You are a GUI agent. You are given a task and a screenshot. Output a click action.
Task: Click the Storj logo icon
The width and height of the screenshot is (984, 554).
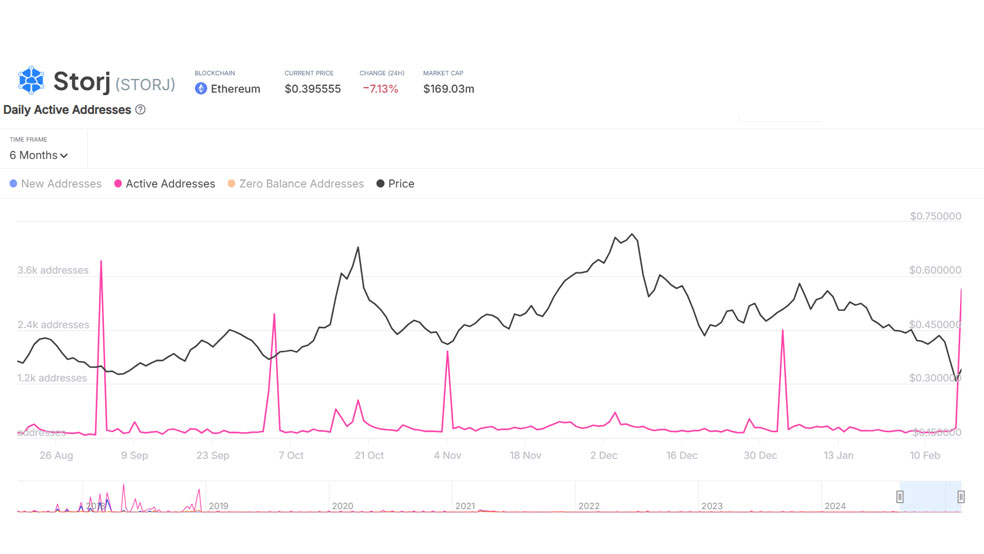pyautogui.click(x=31, y=80)
